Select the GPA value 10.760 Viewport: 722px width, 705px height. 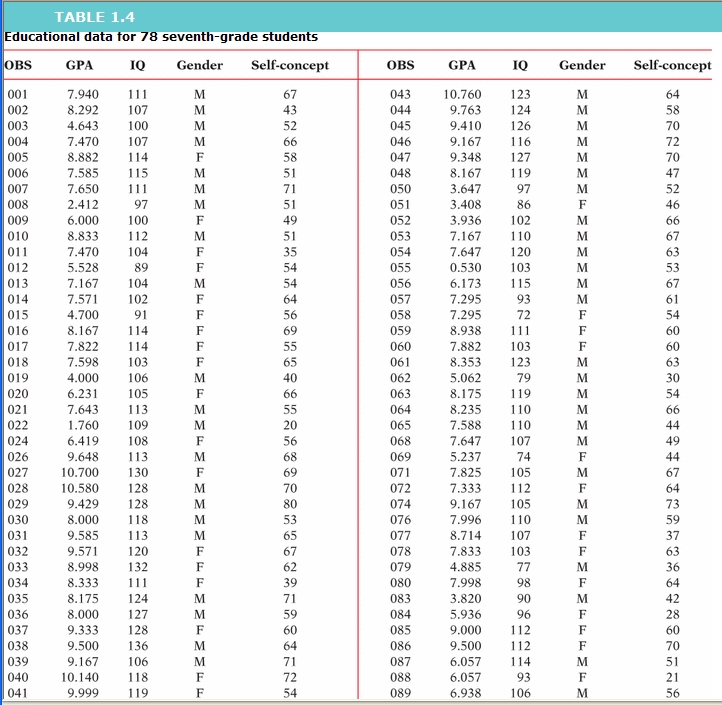pos(462,95)
